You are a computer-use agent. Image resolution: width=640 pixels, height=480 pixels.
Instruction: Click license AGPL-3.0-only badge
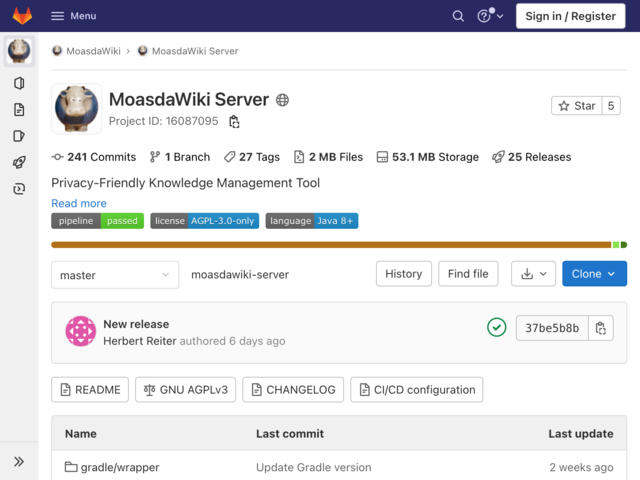click(x=204, y=221)
